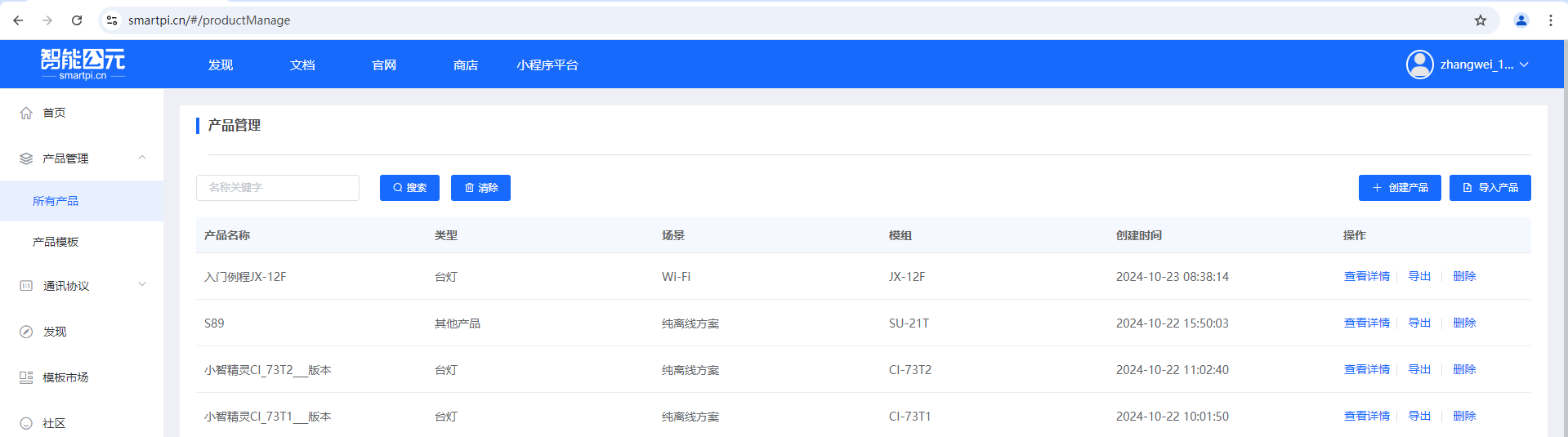Click product name 入门例程JX-12F
This screenshot has width=1568, height=437.
point(245,277)
